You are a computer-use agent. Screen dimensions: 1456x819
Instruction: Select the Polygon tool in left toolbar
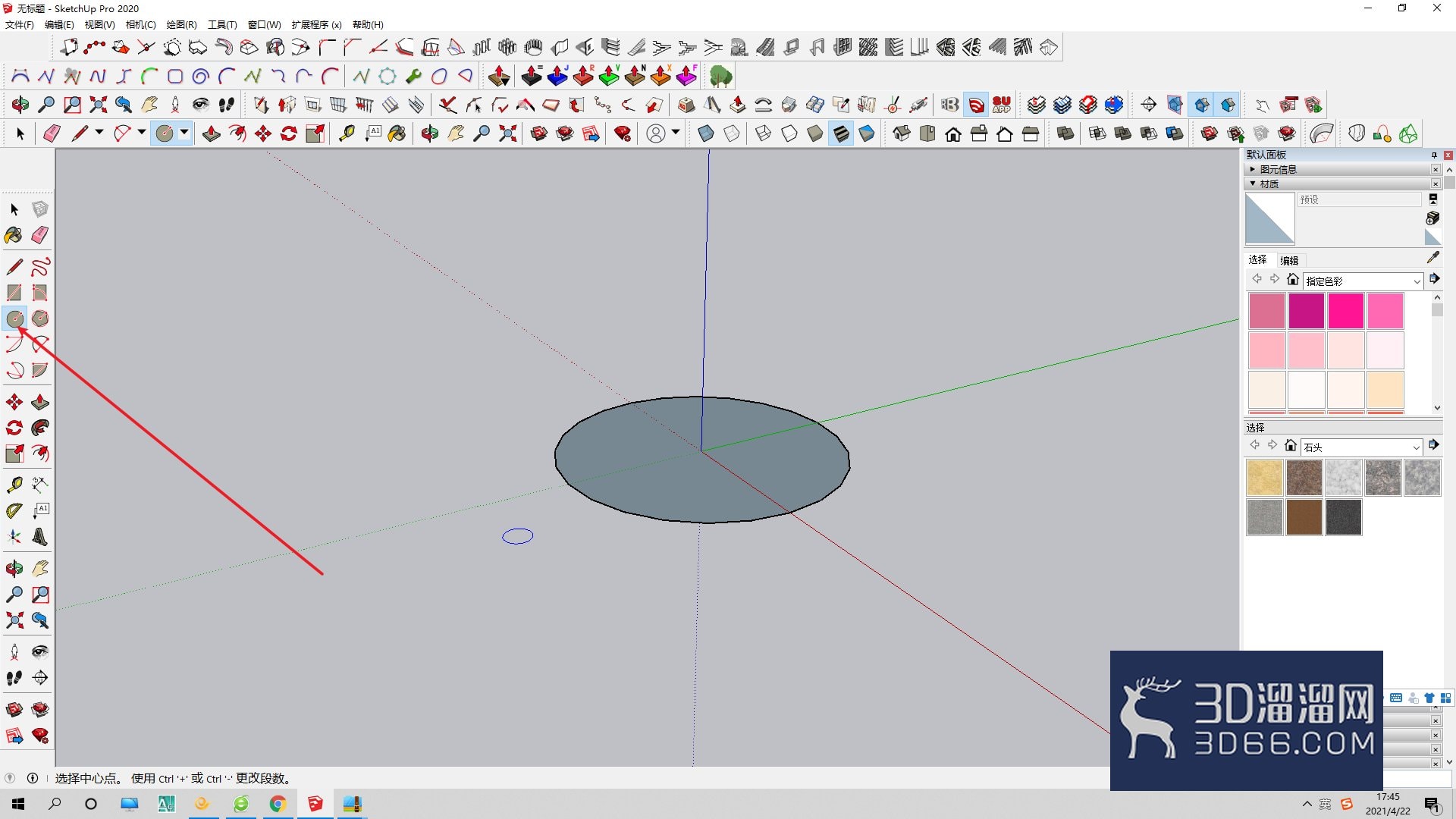click(x=40, y=318)
